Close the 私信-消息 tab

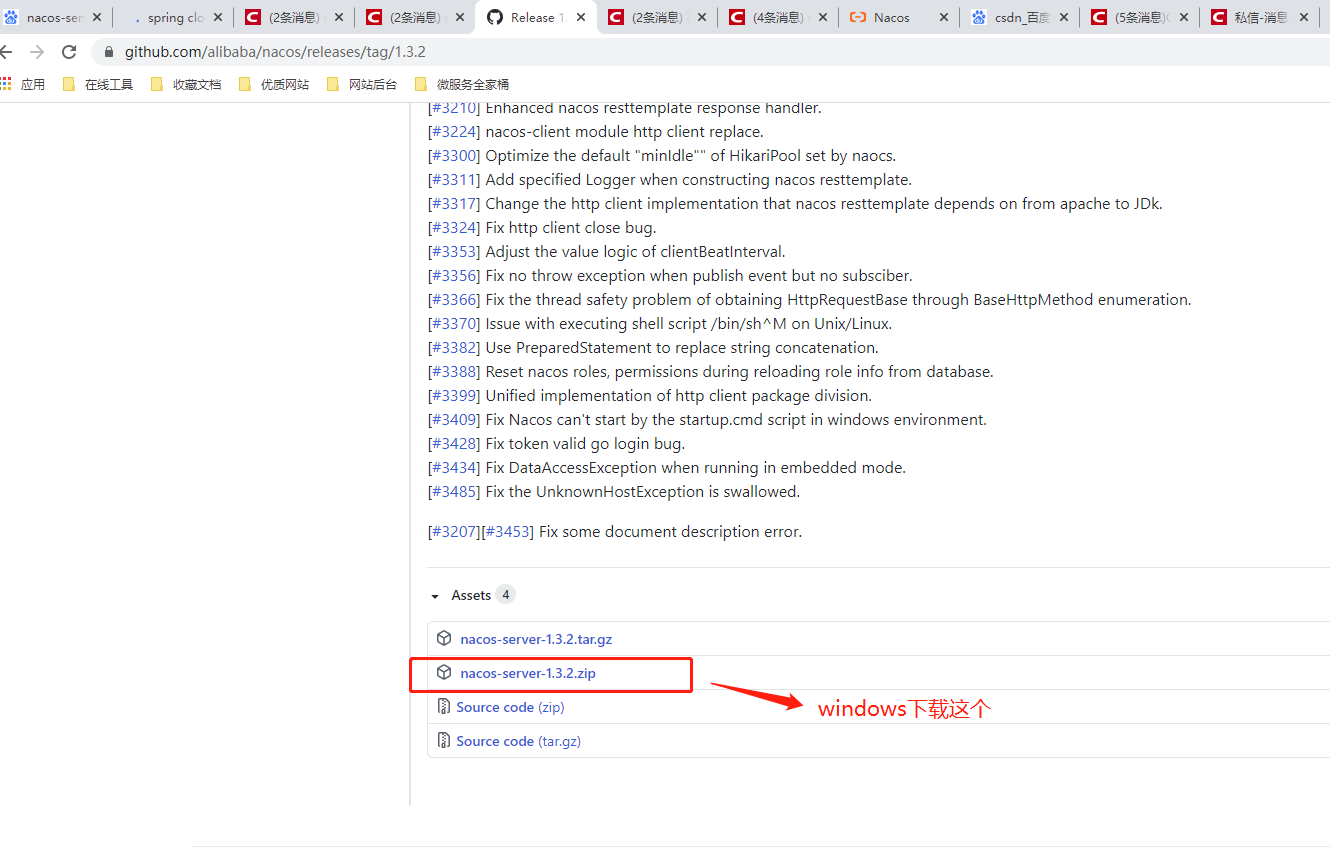click(1303, 17)
